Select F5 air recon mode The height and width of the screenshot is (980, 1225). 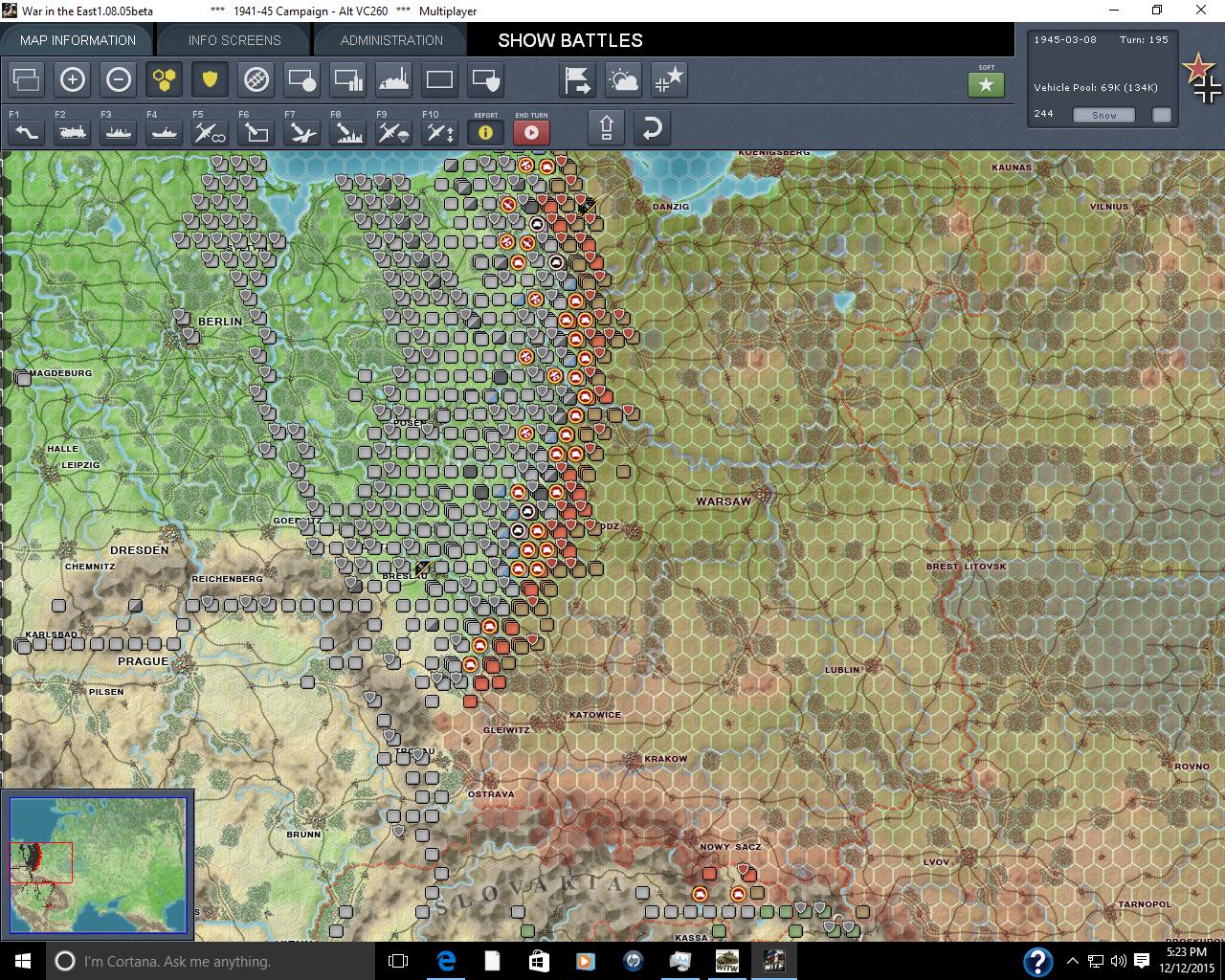click(210, 132)
